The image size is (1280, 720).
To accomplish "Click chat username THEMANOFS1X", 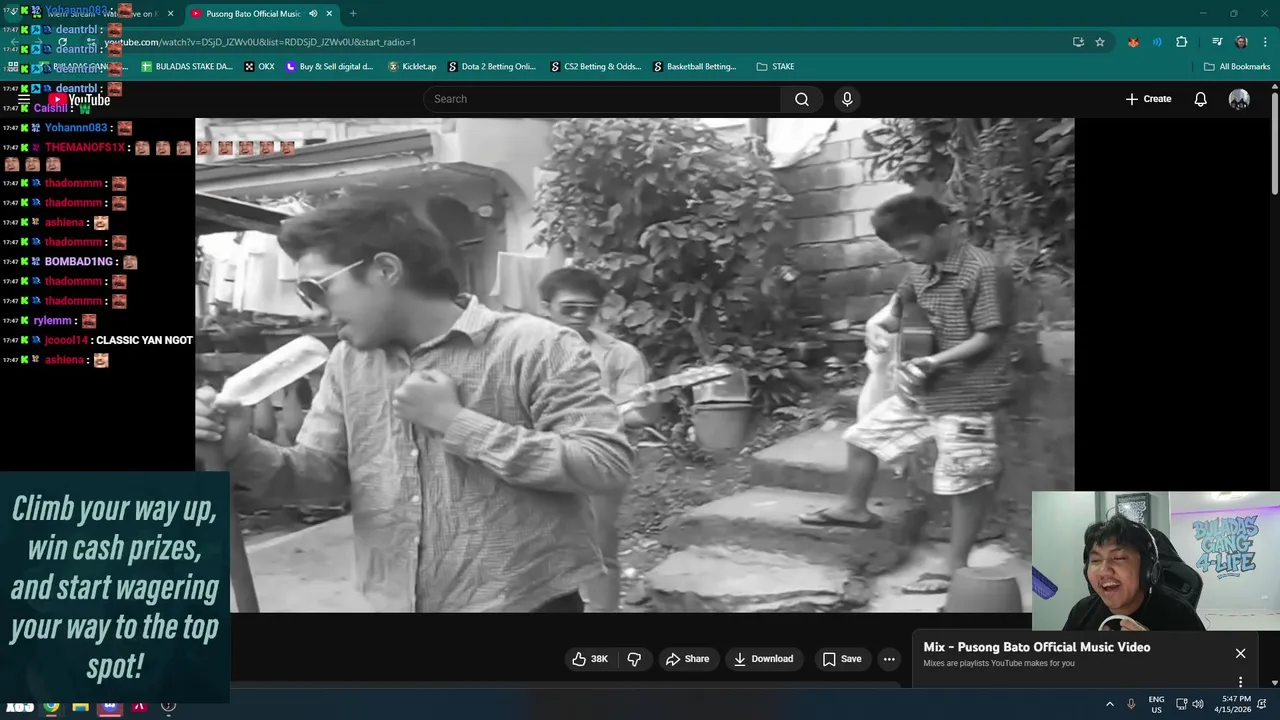I will coord(85,147).
